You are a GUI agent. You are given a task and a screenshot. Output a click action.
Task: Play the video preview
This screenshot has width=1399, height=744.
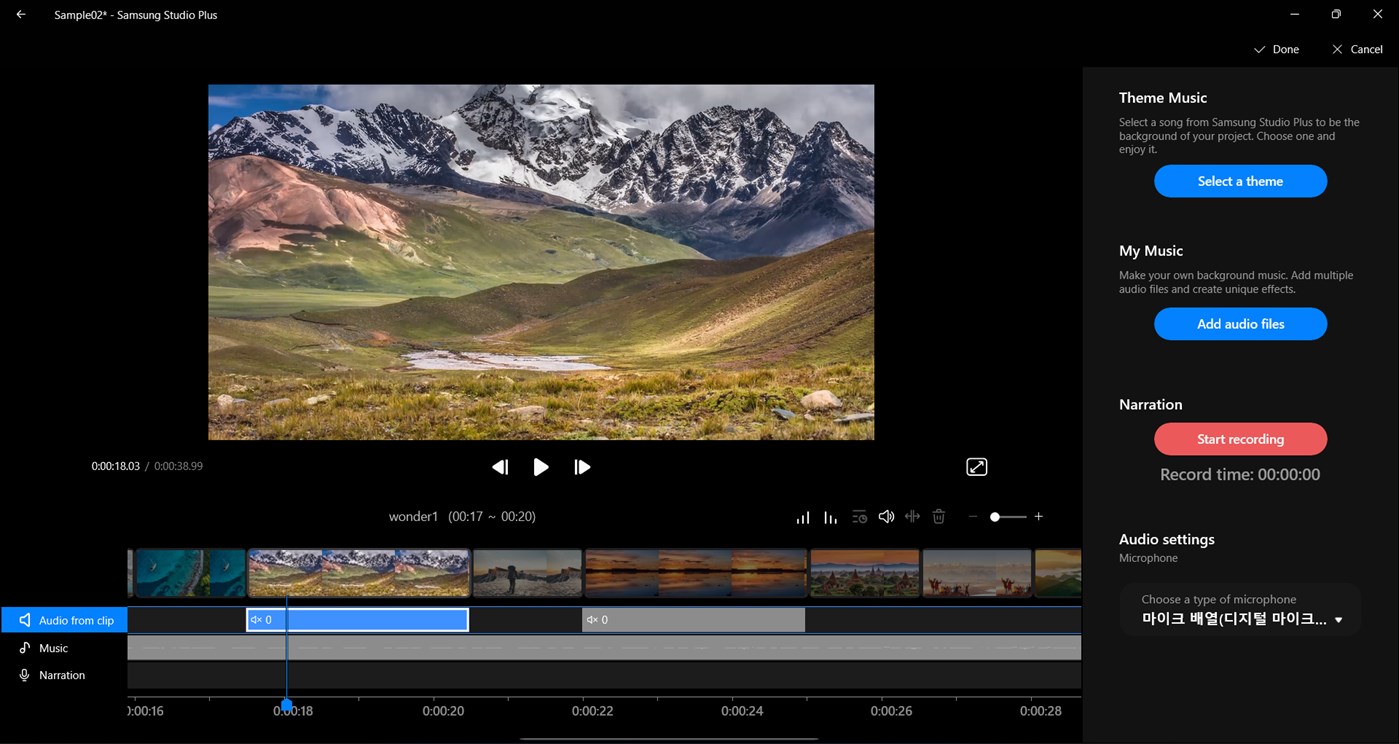[541, 466]
